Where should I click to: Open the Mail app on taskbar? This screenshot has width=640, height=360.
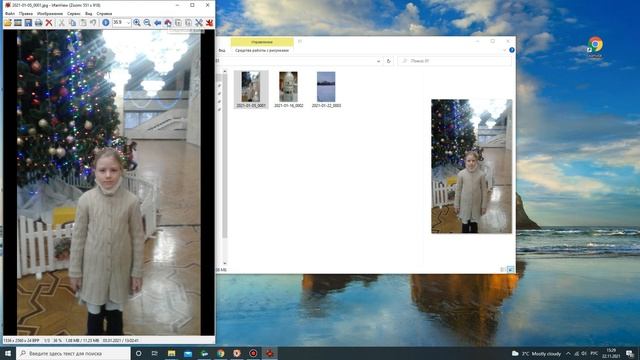188,353
